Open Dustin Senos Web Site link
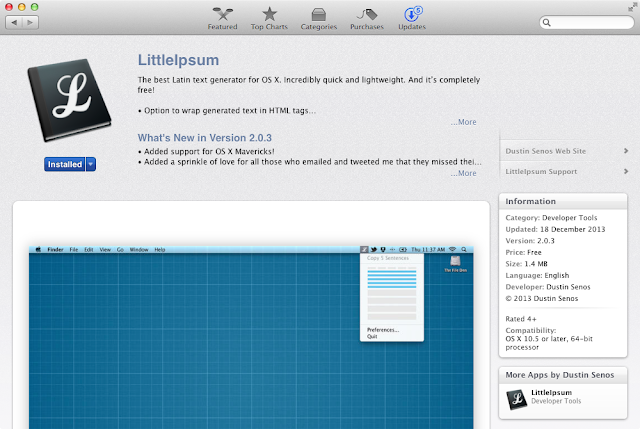Image resolution: width=640 pixels, height=429 pixels. (x=545, y=151)
